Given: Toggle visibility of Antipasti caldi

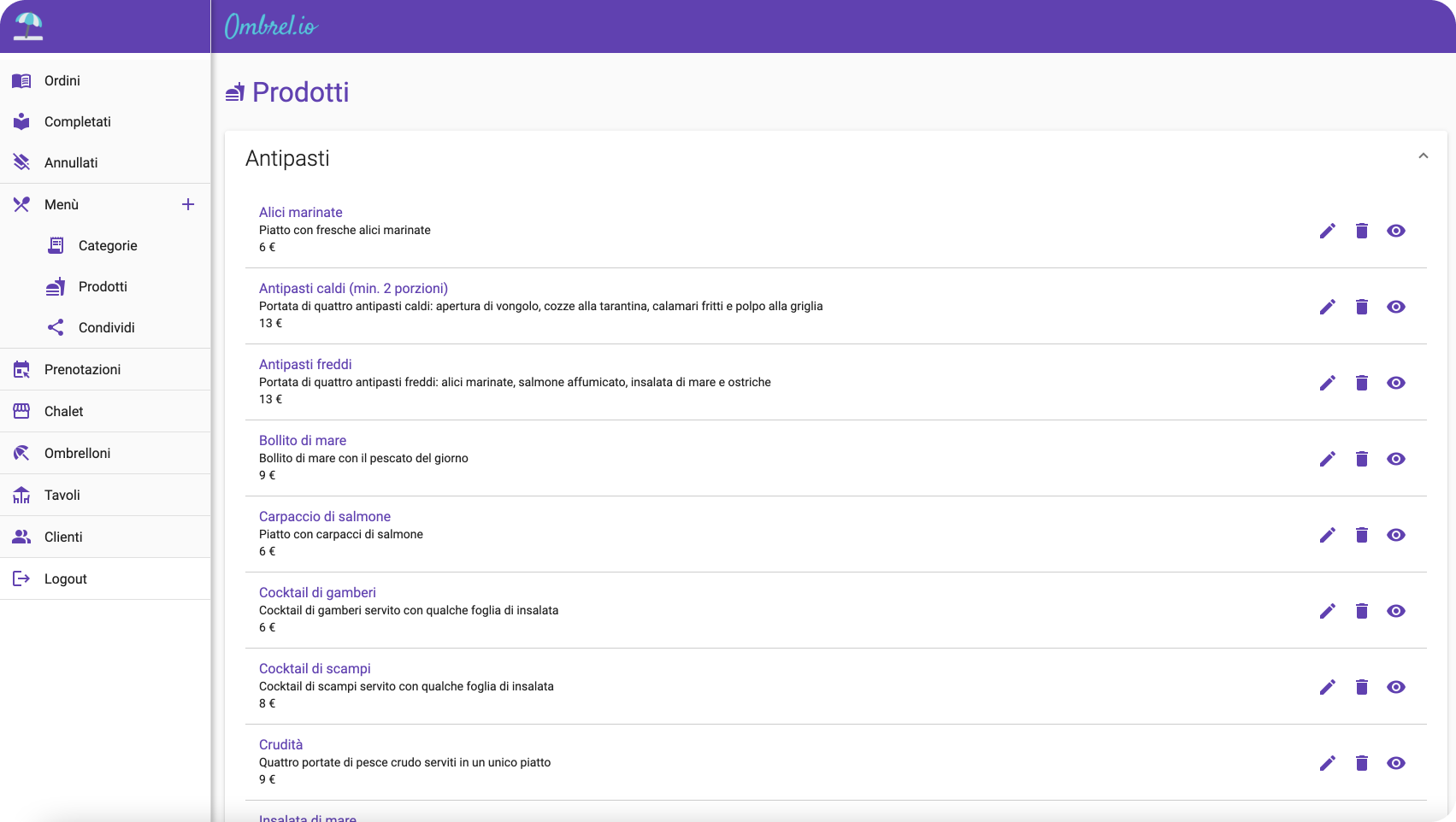Looking at the screenshot, I should click(x=1396, y=307).
